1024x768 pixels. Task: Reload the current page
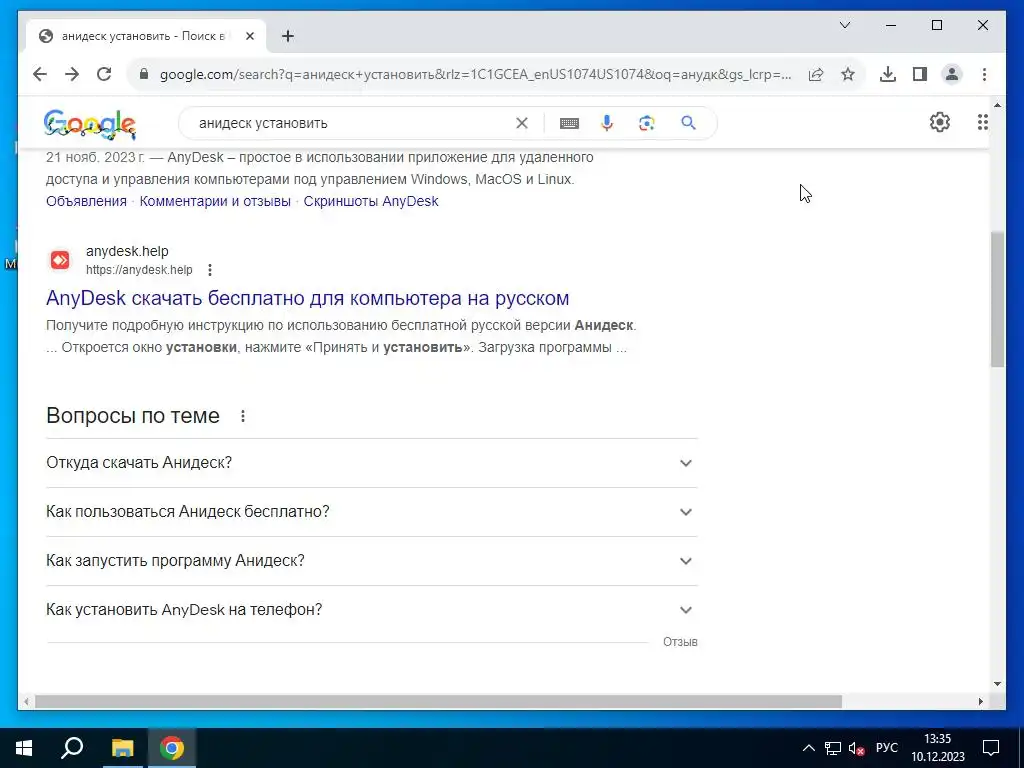[x=104, y=74]
